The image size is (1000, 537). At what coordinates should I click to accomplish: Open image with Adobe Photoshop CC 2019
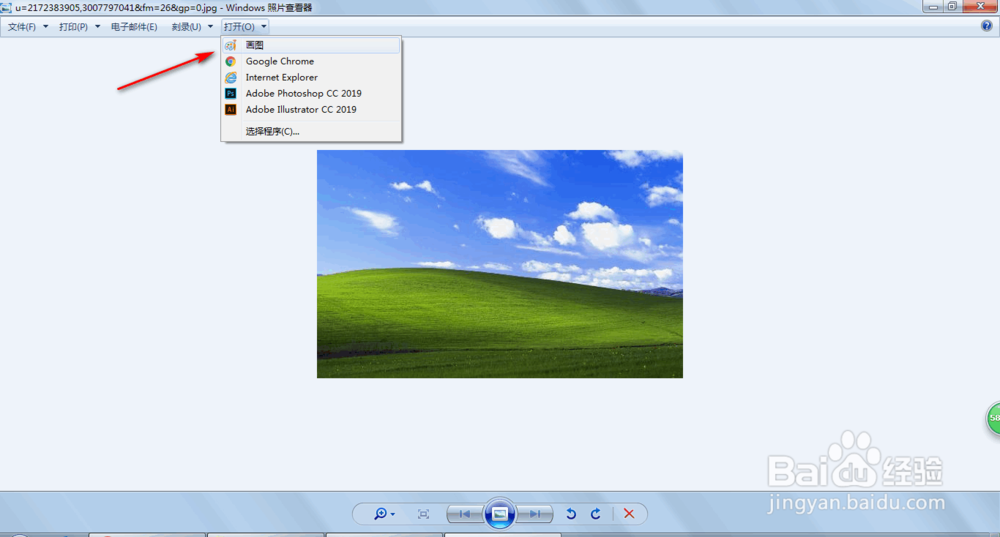tap(311, 93)
